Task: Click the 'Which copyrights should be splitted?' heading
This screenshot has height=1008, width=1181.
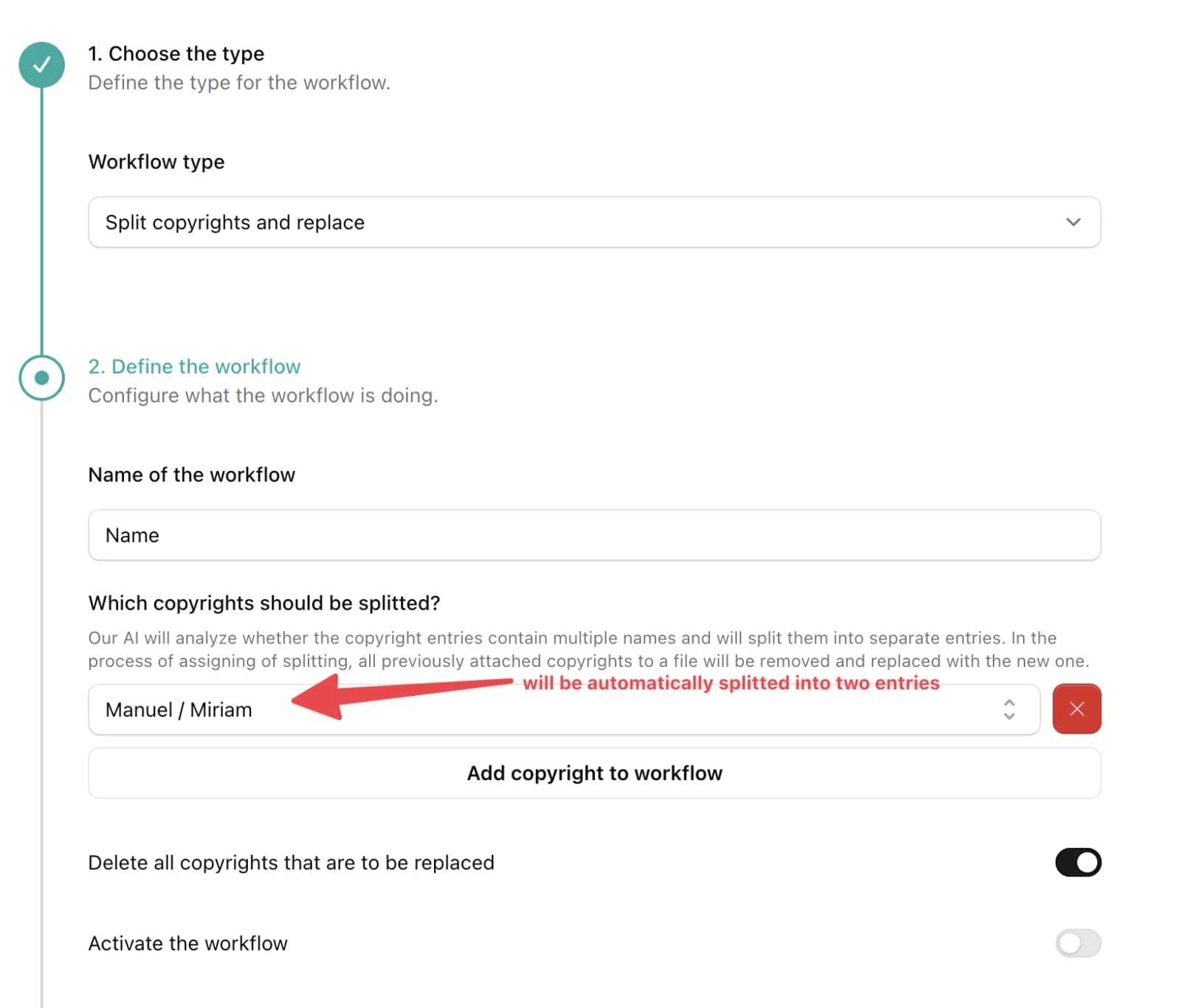Action: pos(264,603)
